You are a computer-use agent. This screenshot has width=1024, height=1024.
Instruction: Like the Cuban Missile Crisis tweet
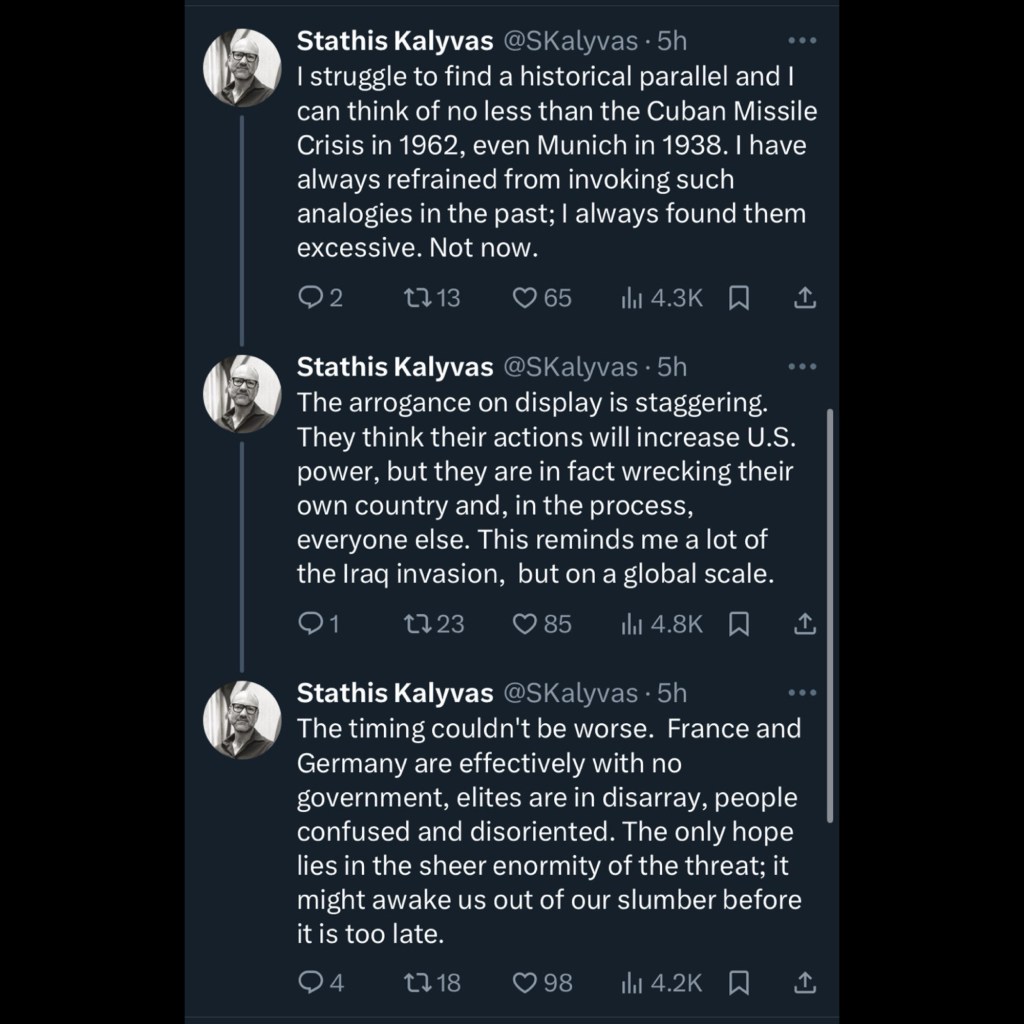click(x=525, y=298)
